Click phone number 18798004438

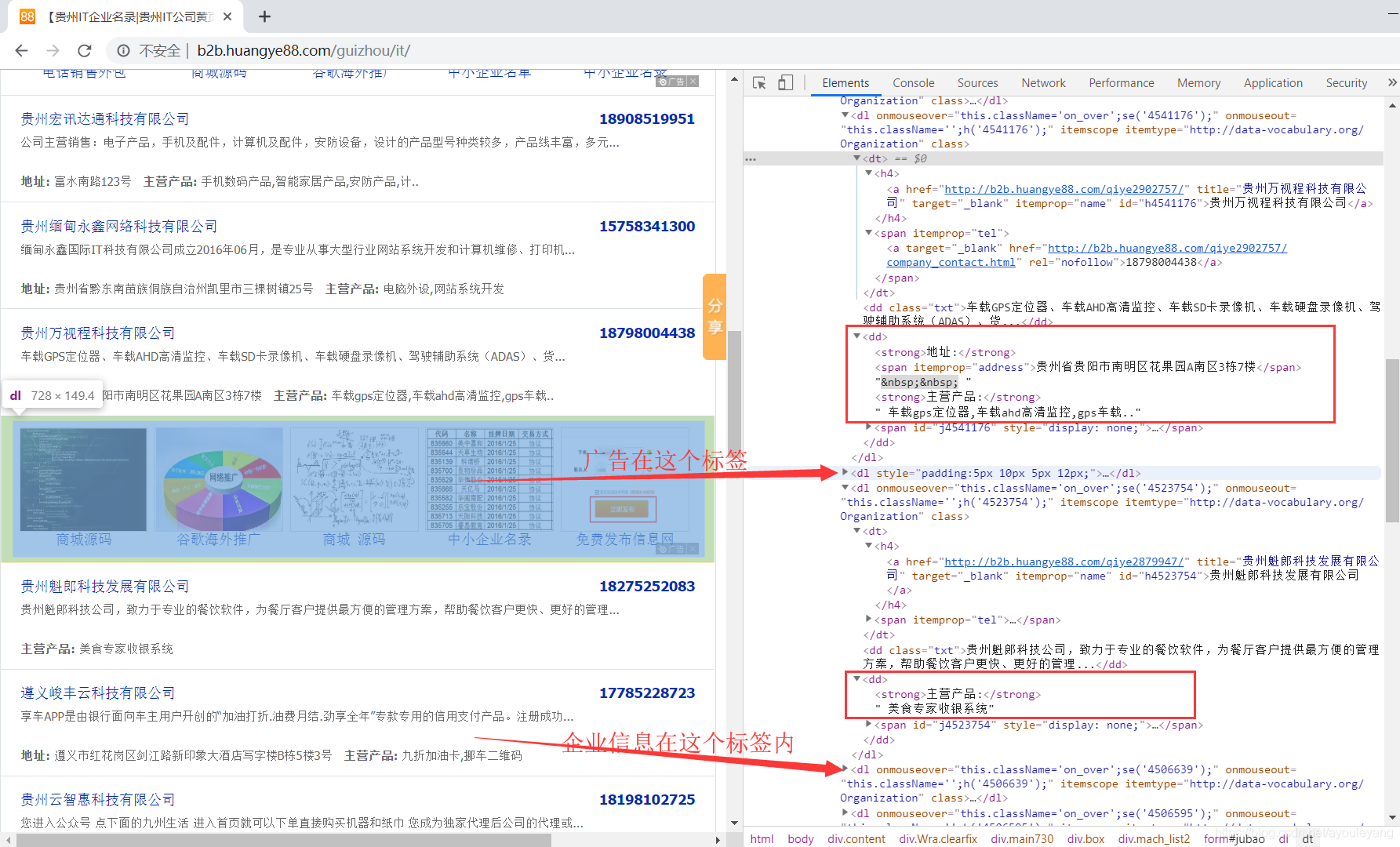(647, 333)
